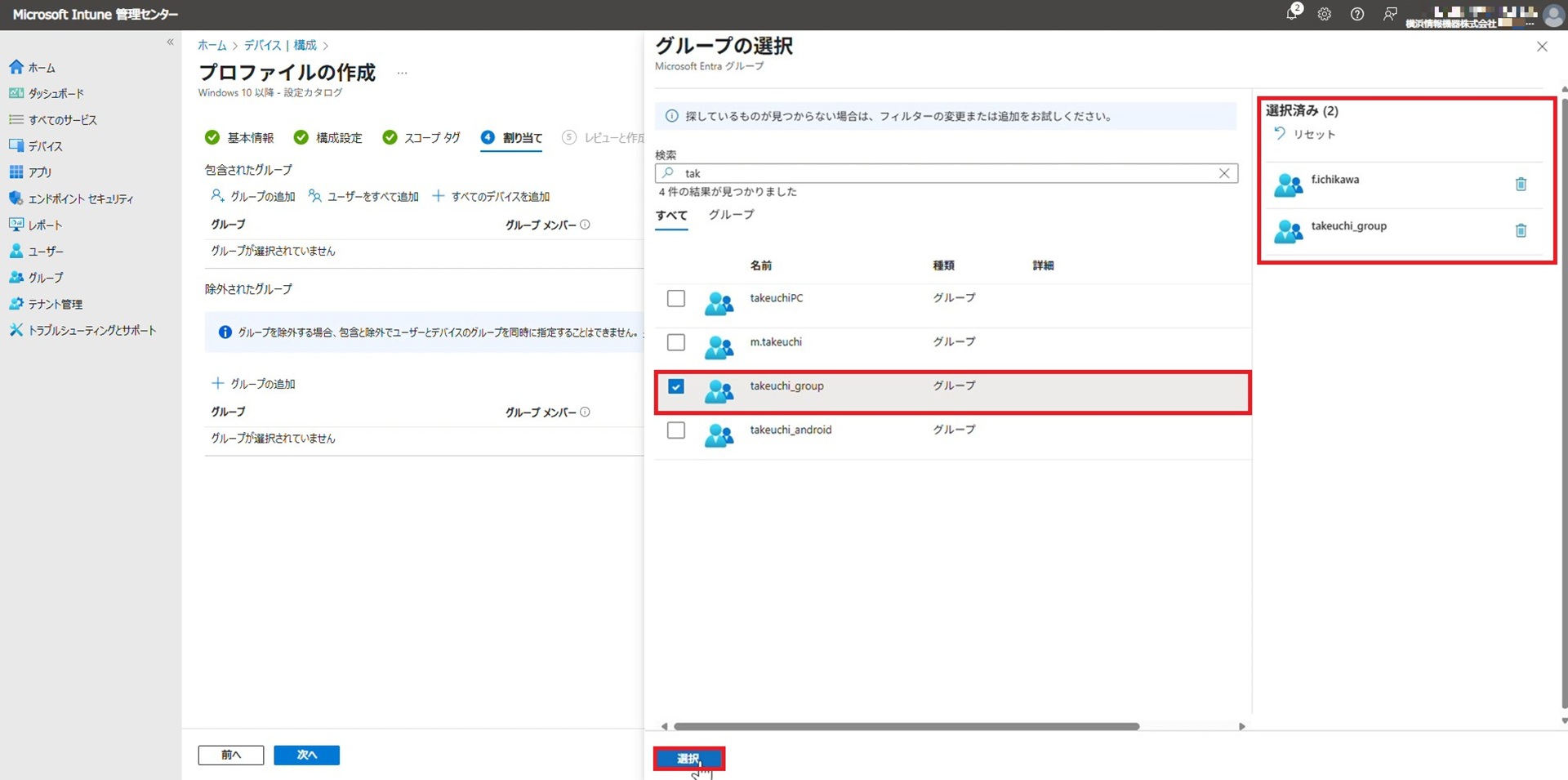Click リセット to reset selections
Screen dimensions: 1568x780
1305,134
